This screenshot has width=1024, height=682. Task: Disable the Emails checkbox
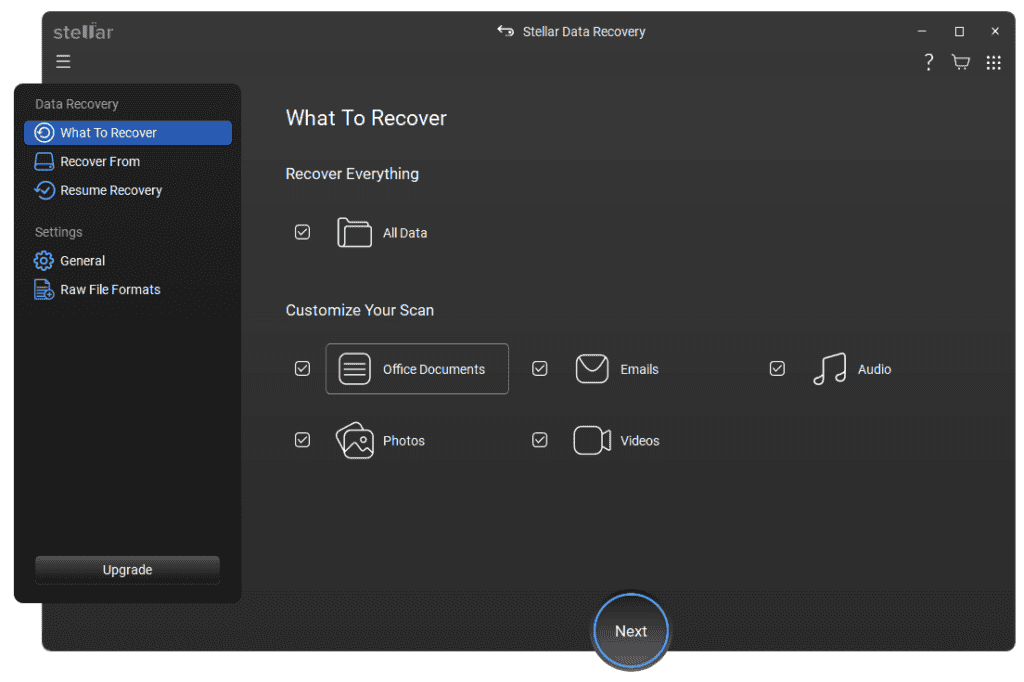coord(540,369)
